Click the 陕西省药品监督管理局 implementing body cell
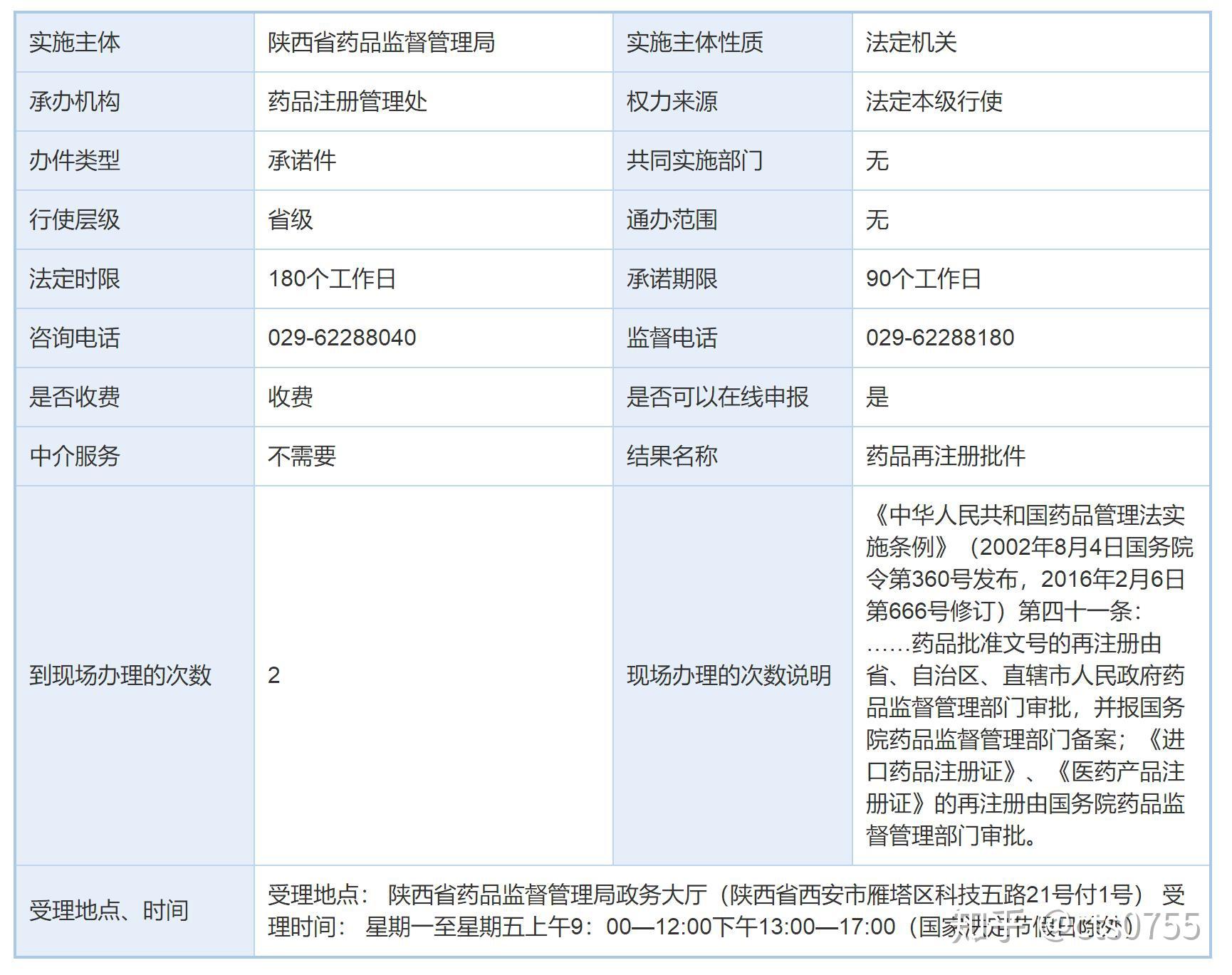Image resolution: width=1232 pixels, height=975 pixels. tap(381, 43)
